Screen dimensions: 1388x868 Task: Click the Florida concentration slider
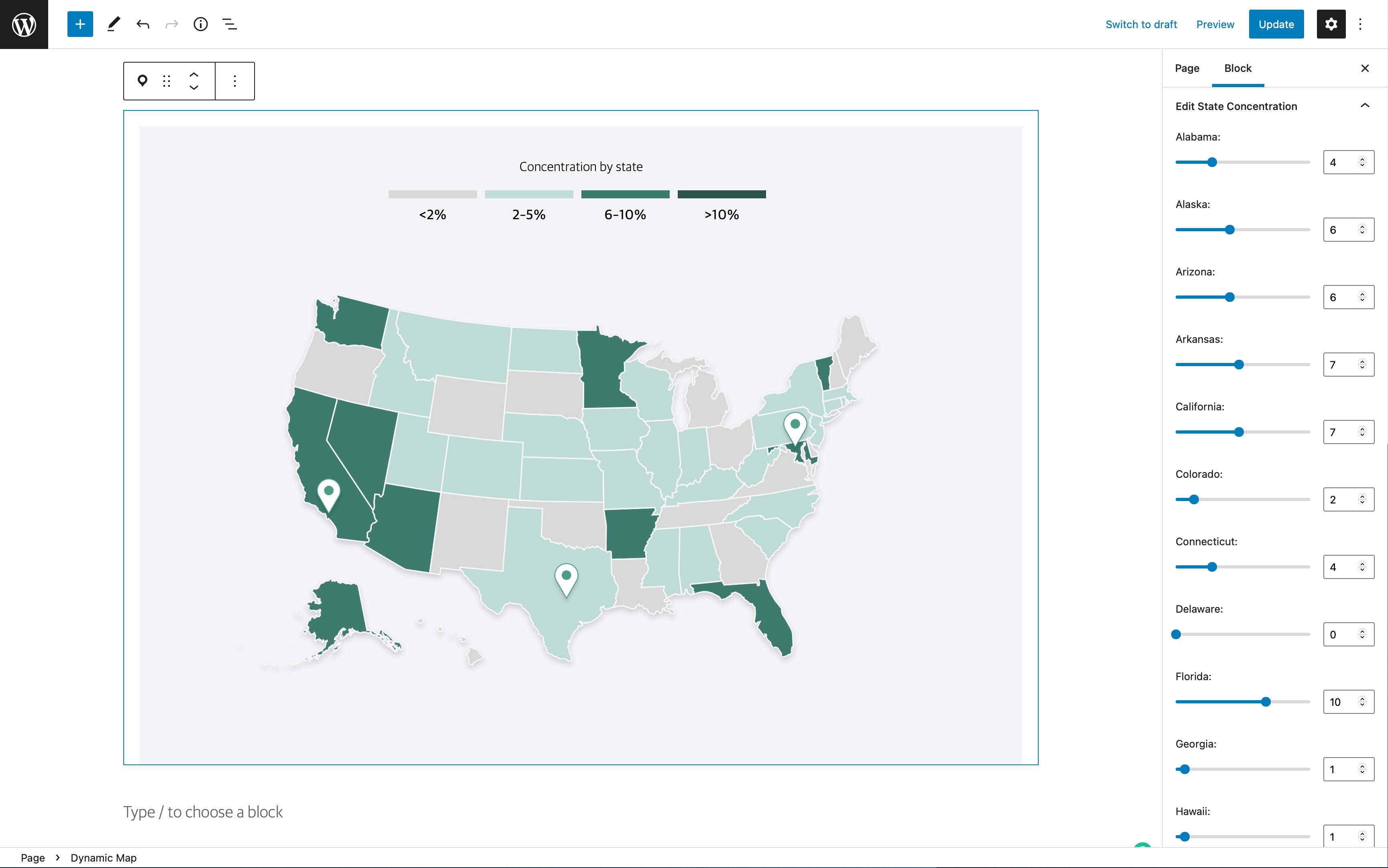point(1243,701)
